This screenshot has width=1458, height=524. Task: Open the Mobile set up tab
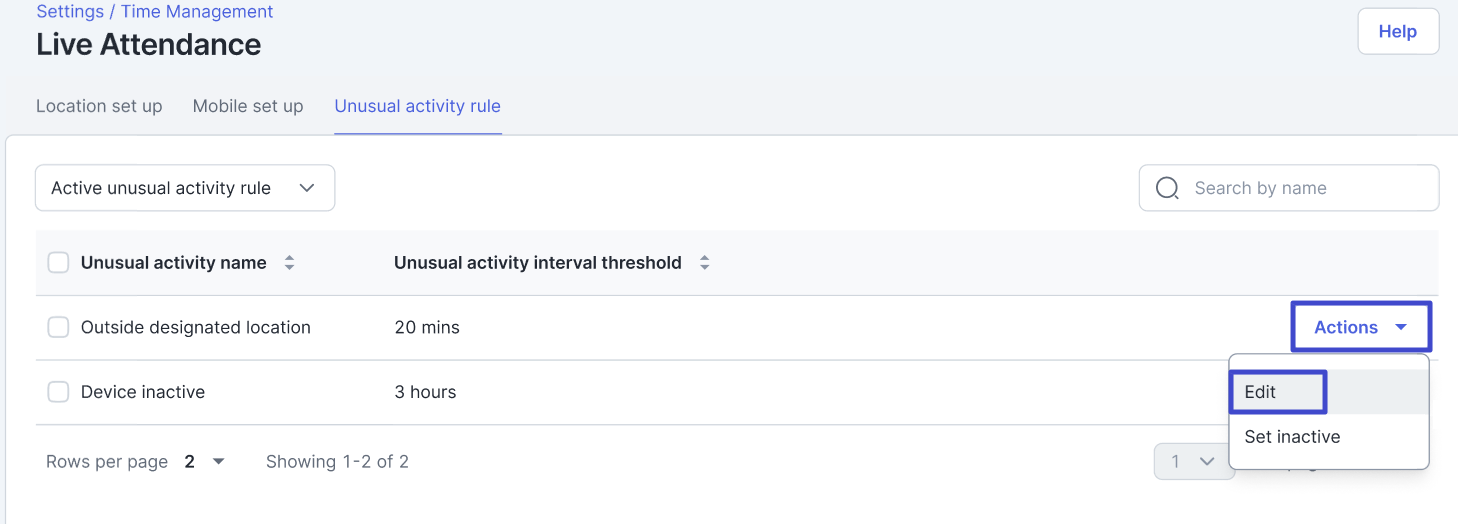(248, 106)
